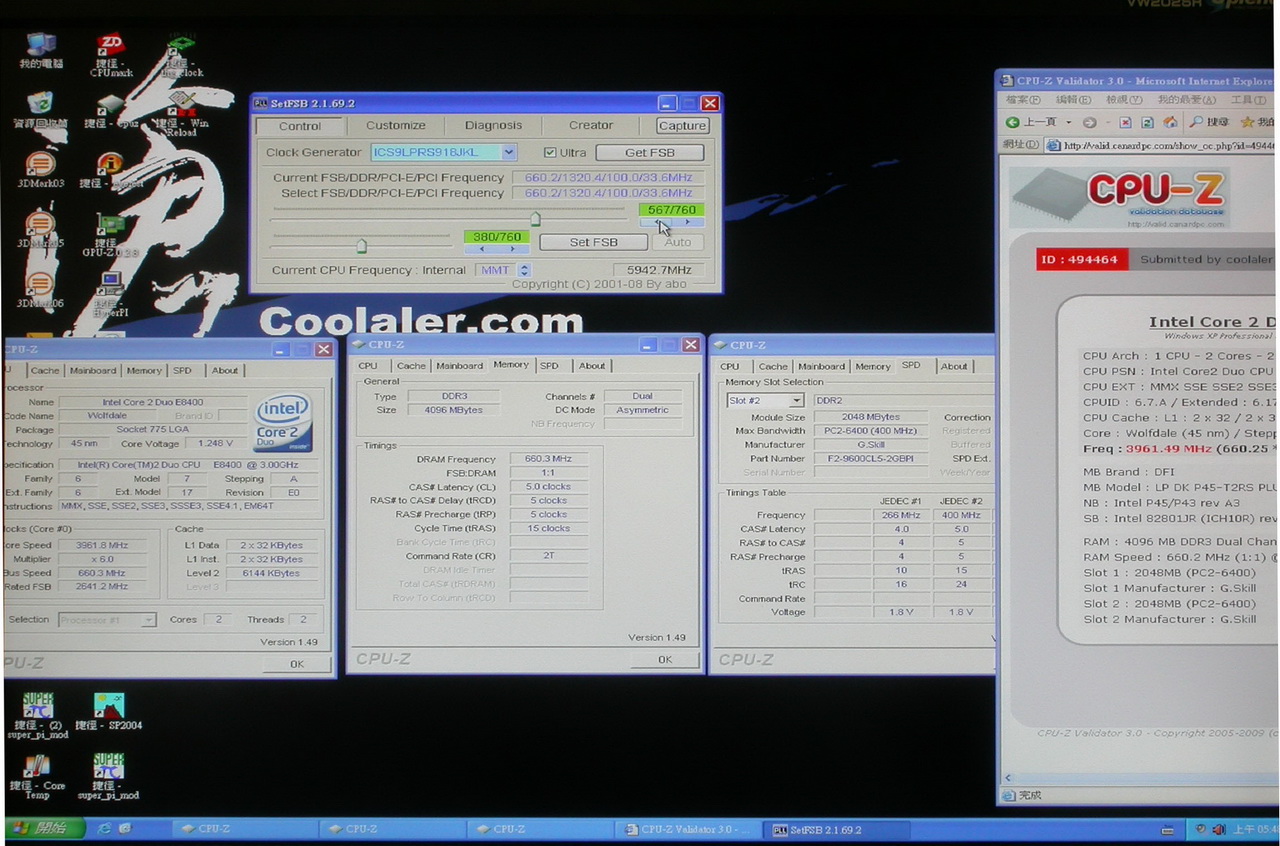Viewport: 1280px width, 846px height.
Task: Open the Clock Generator dropdown
Action: tap(509, 152)
